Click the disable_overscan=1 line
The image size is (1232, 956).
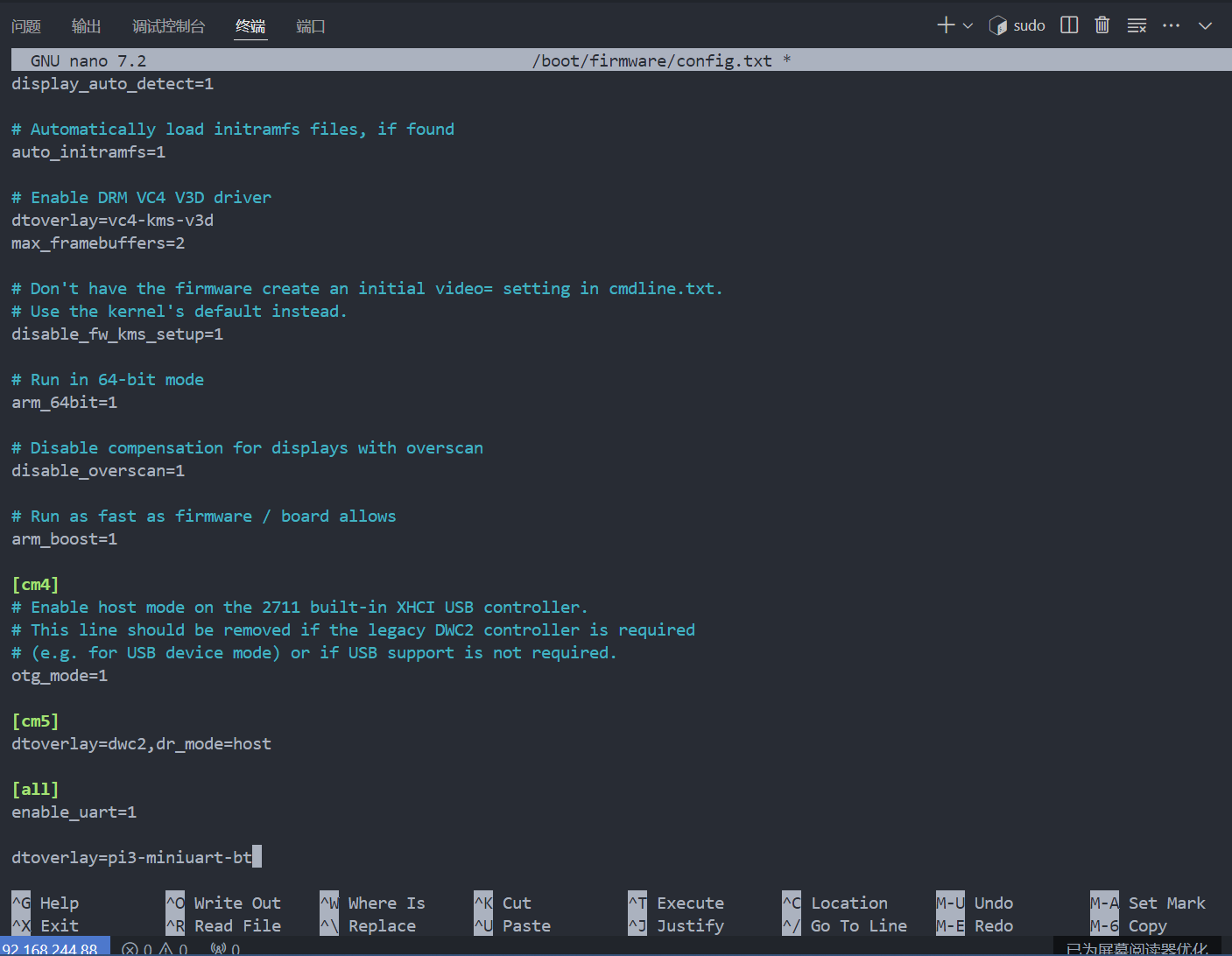tap(98, 470)
